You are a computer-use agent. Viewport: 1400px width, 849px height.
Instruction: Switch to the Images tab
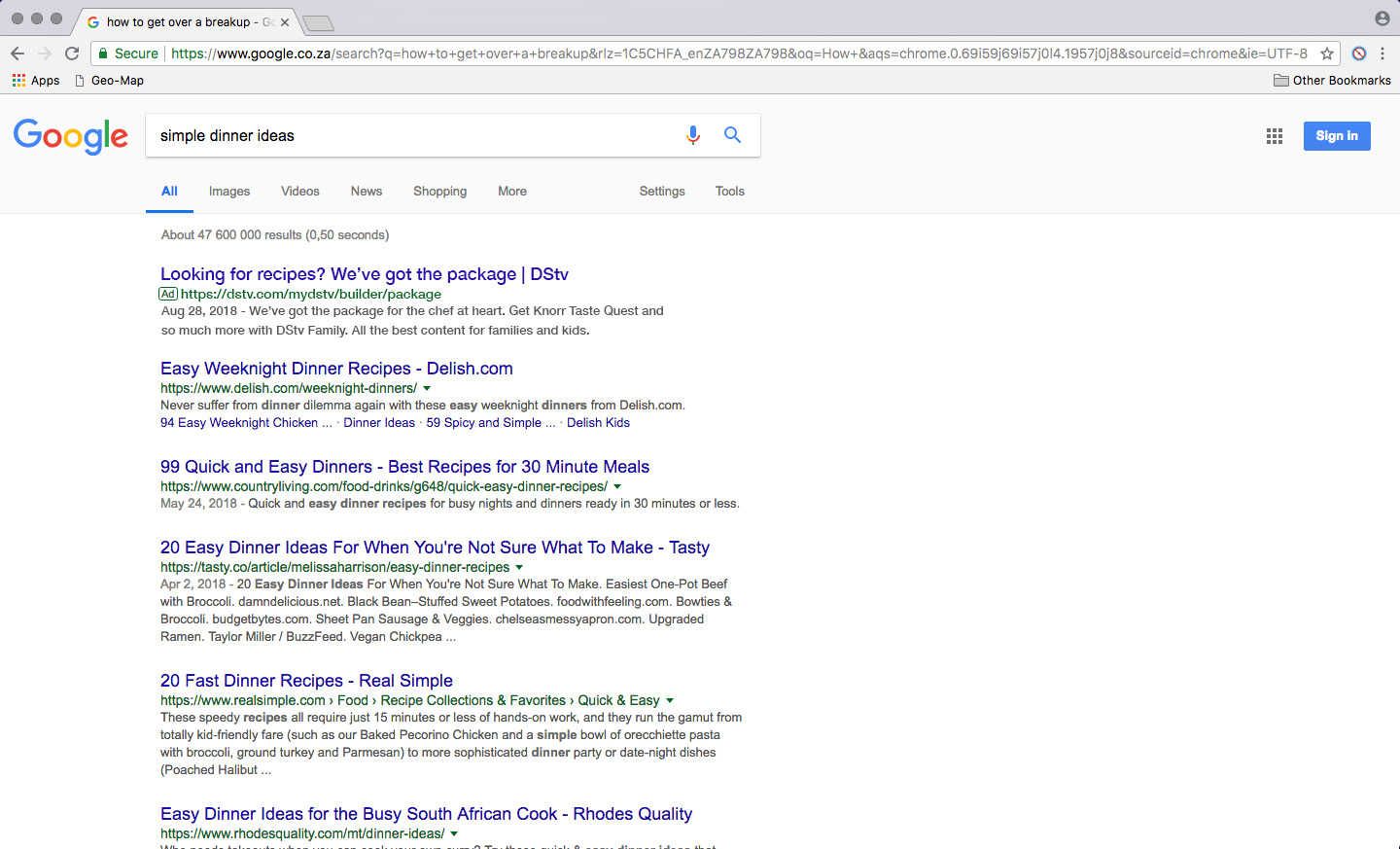[x=229, y=192]
